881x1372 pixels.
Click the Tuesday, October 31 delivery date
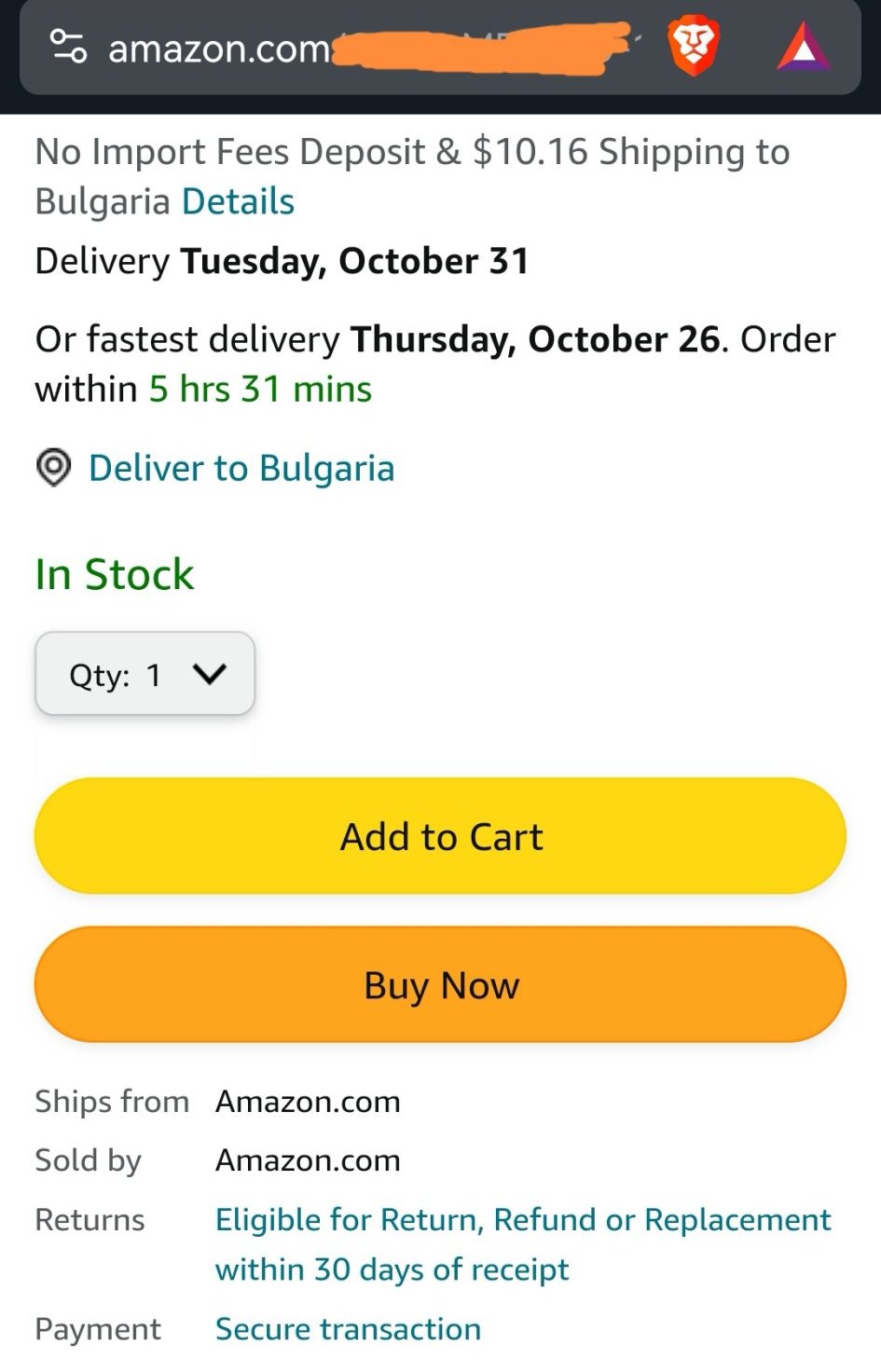pyautogui.click(x=354, y=261)
